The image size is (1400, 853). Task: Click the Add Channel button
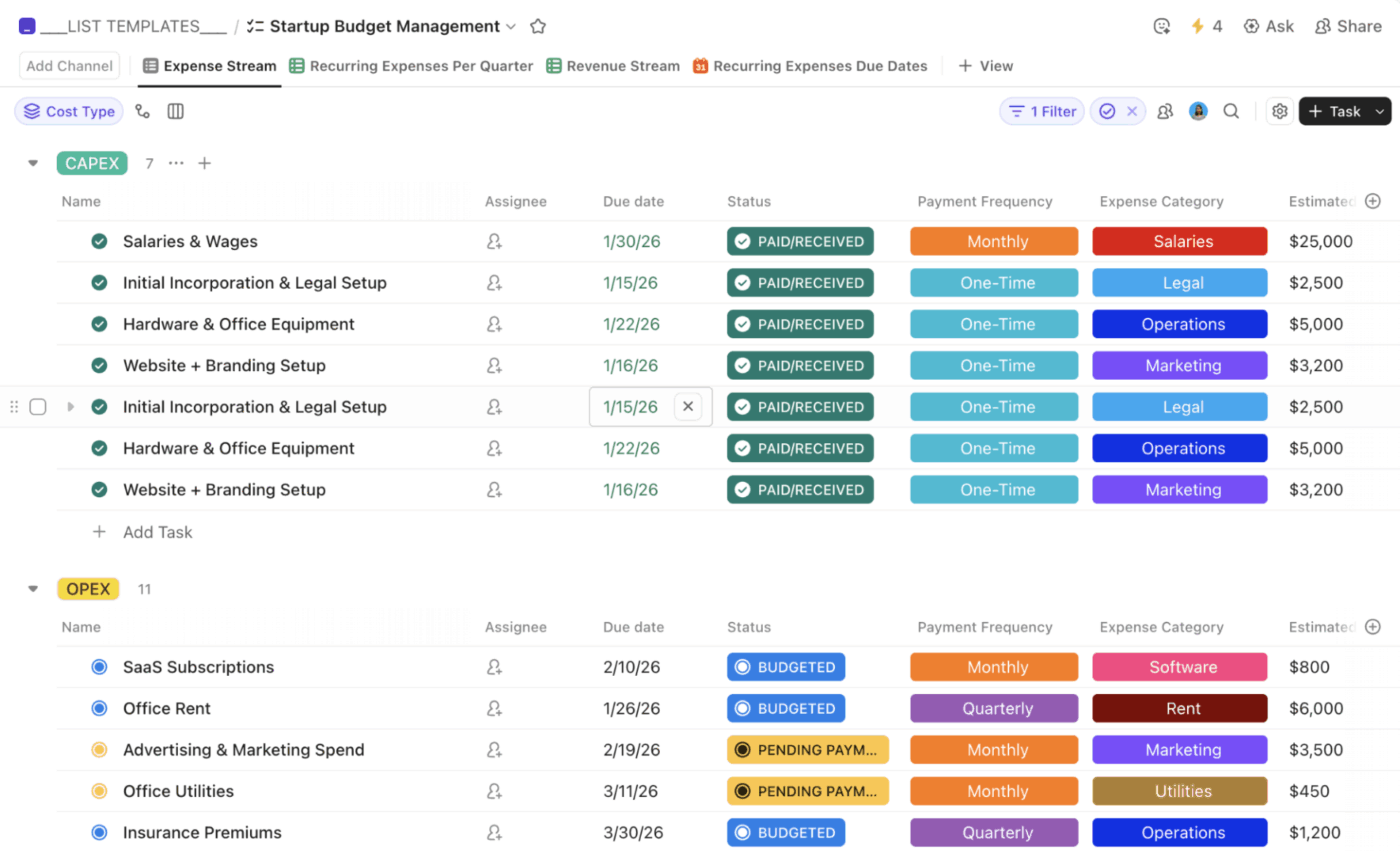click(68, 65)
